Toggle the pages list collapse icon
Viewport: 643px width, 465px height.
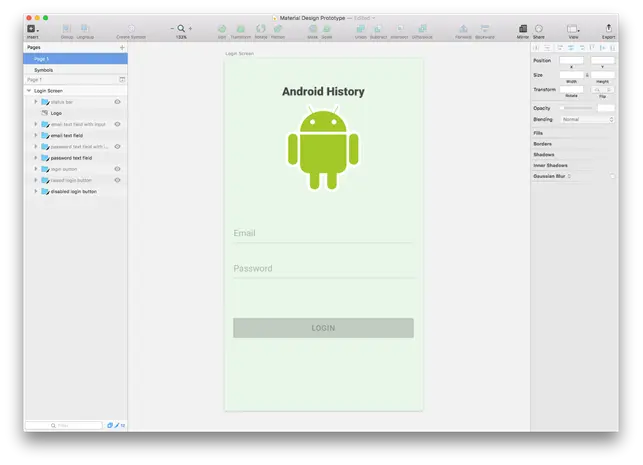[122, 80]
